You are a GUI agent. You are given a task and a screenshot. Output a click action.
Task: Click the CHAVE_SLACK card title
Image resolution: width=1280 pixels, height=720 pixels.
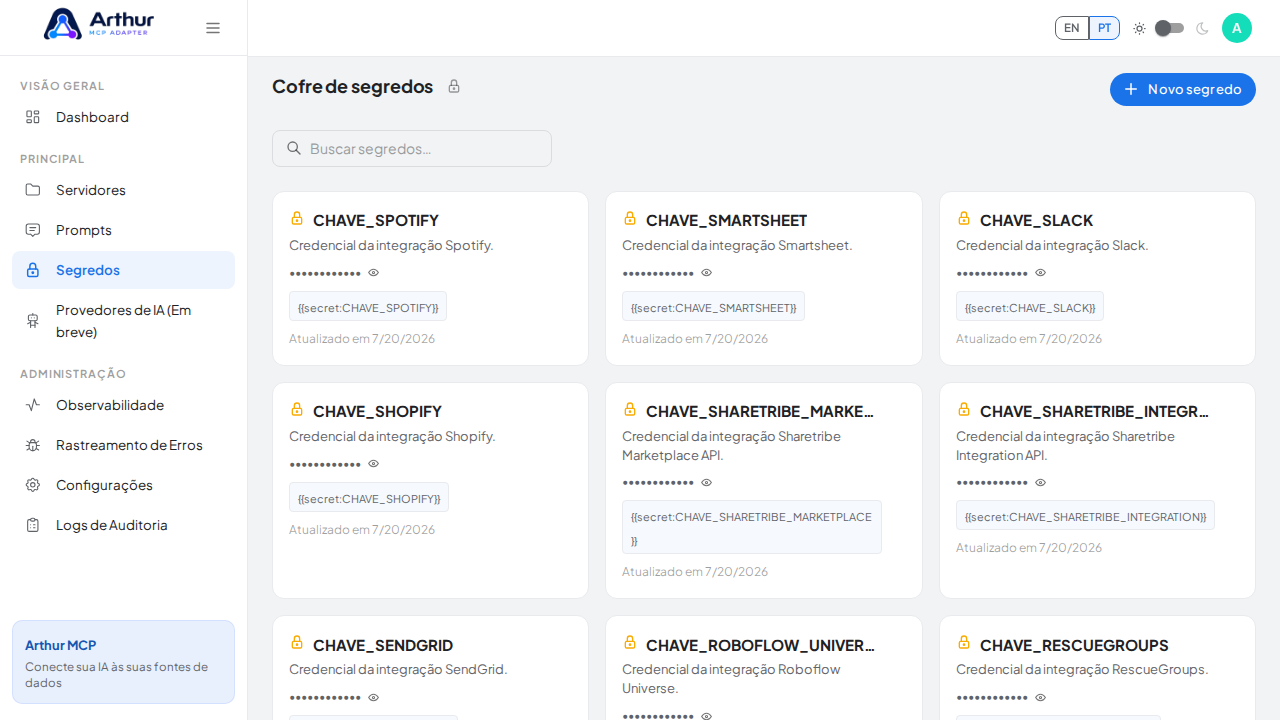(x=1036, y=221)
